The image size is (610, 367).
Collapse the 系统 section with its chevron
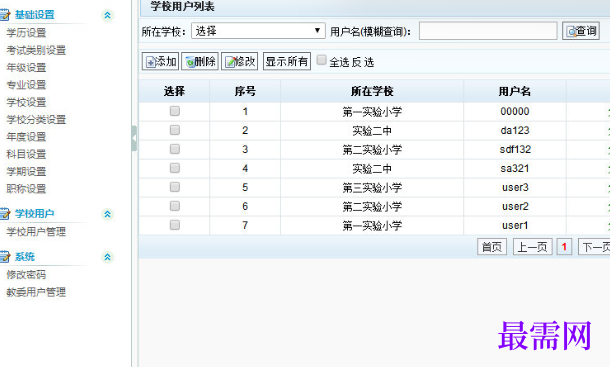point(107,257)
